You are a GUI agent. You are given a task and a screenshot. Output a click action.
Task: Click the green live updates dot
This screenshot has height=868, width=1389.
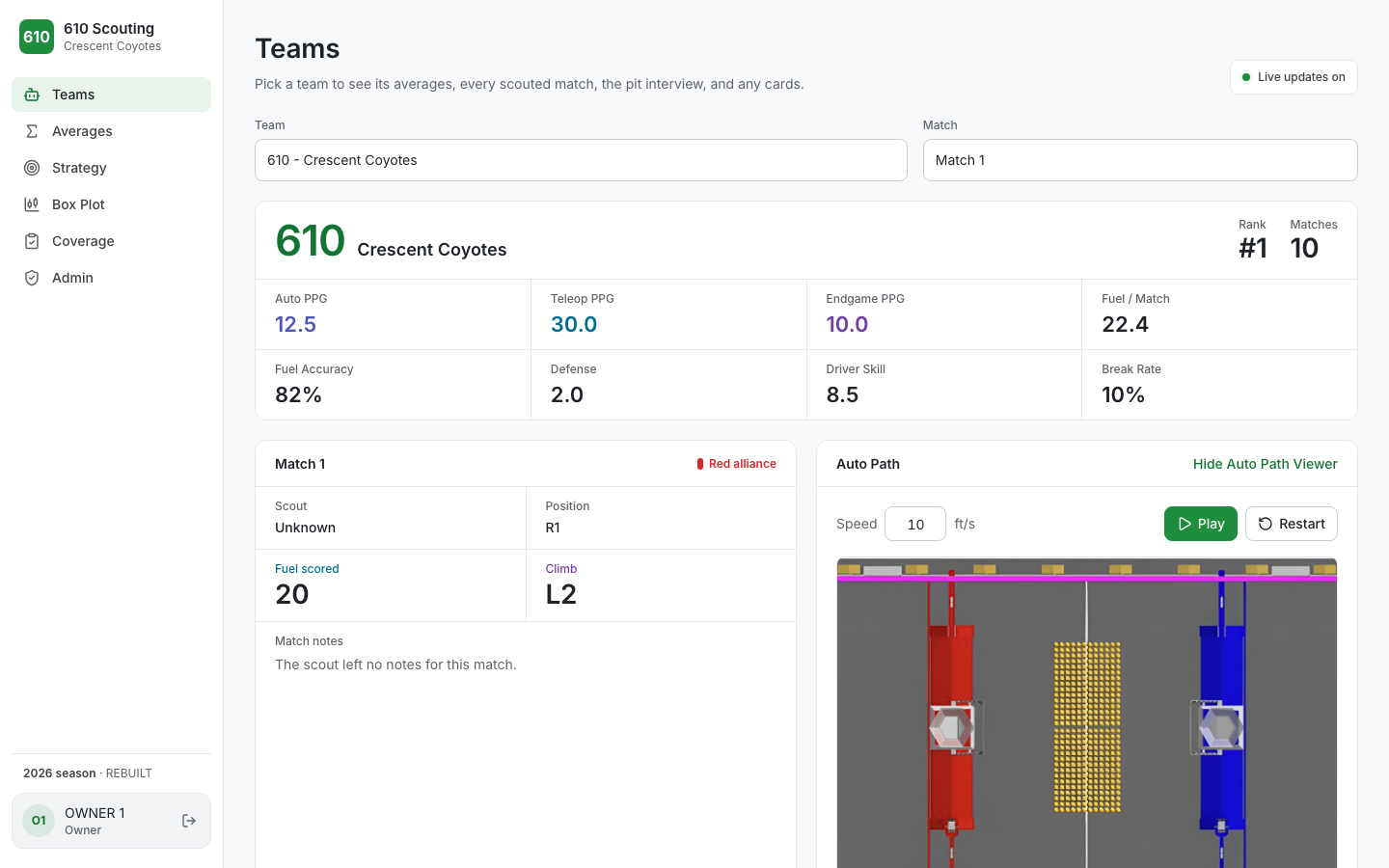[1246, 77]
